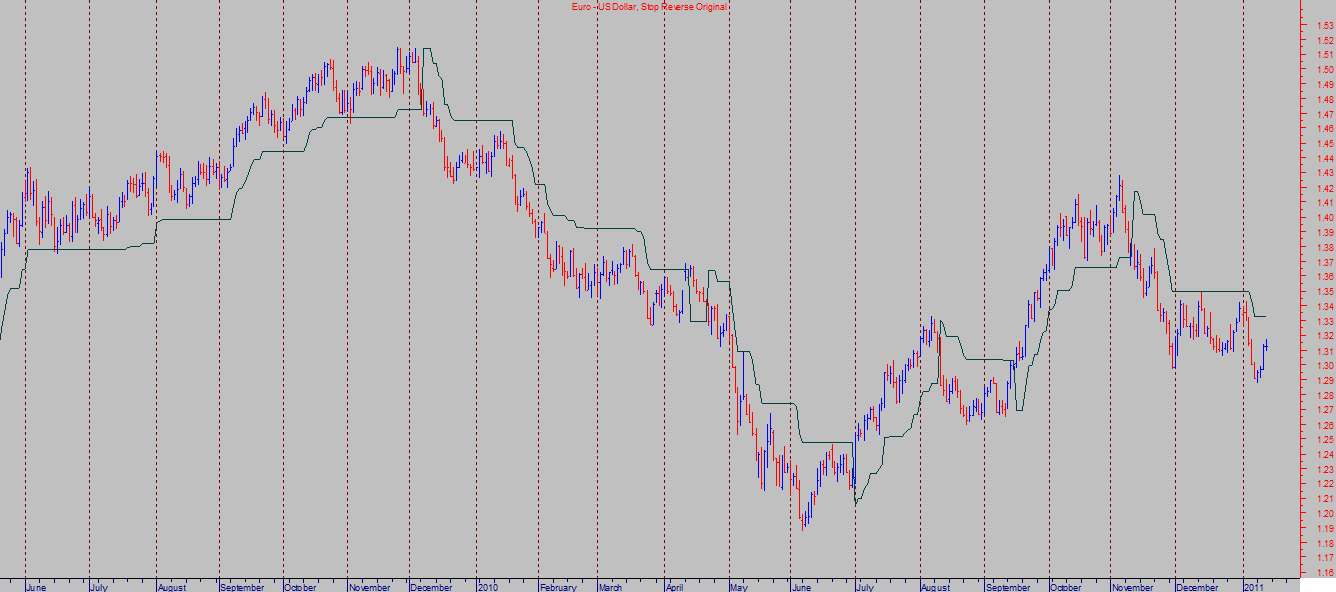Image resolution: width=1336 pixels, height=592 pixels.
Task: Click the 1.35 price label on the scale
Action: tap(1325, 292)
